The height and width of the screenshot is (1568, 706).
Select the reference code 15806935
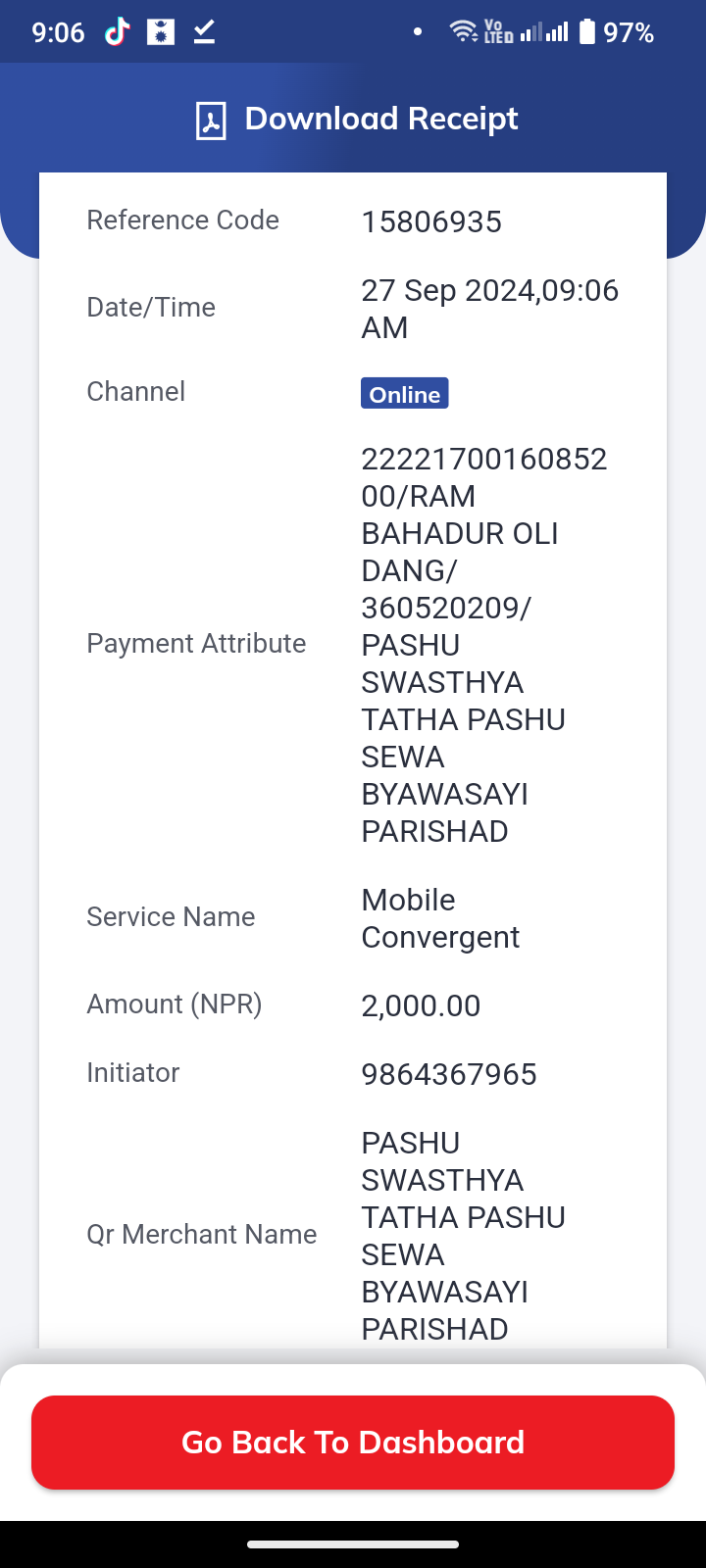(x=431, y=222)
